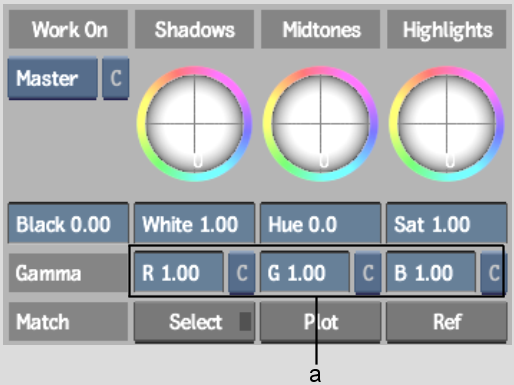This screenshot has width=514, height=385.
Task: Toggle the Select match button
Action: [x=194, y=322]
